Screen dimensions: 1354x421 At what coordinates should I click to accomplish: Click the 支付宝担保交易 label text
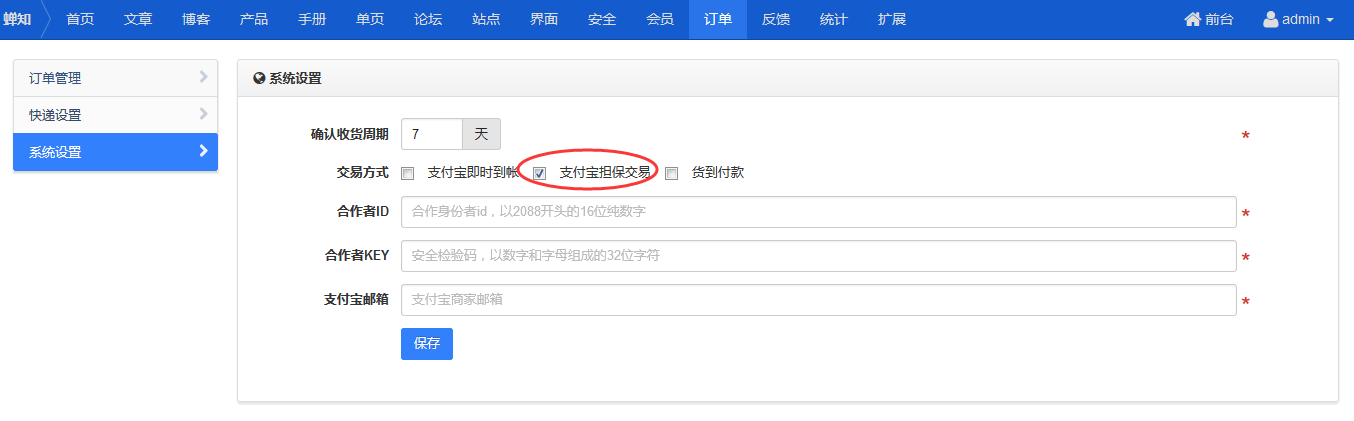pos(605,173)
